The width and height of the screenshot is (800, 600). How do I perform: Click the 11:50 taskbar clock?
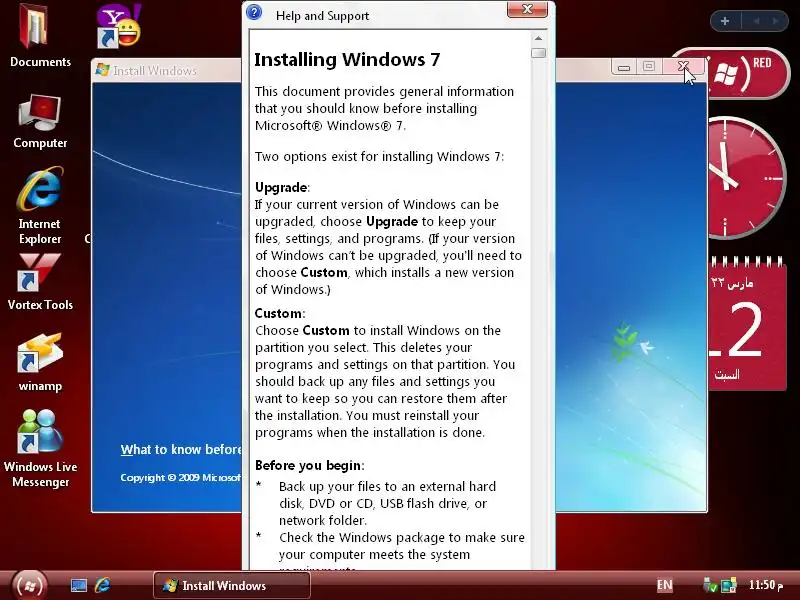(x=766, y=585)
